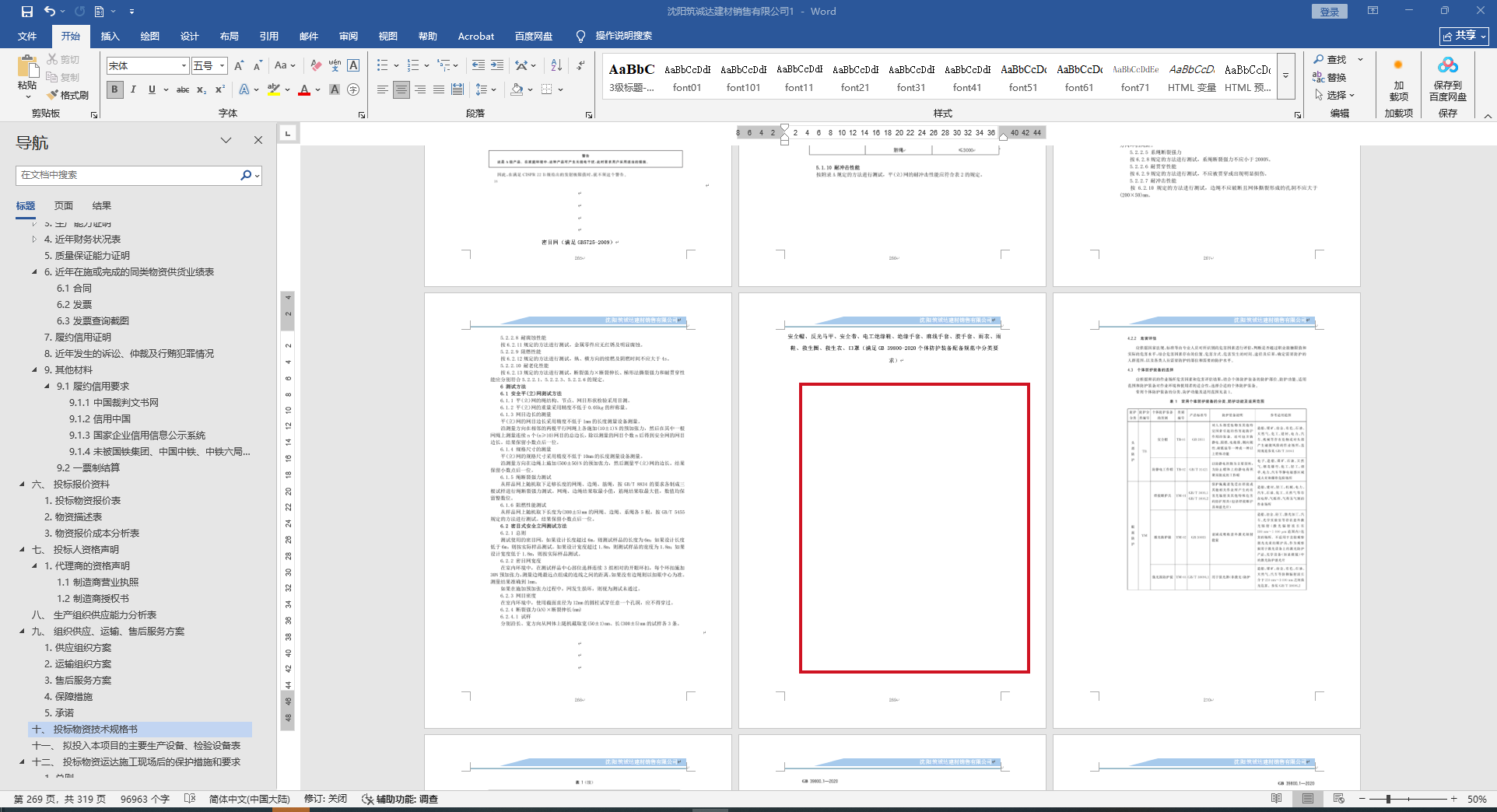Apply subscript formatting

202,90
